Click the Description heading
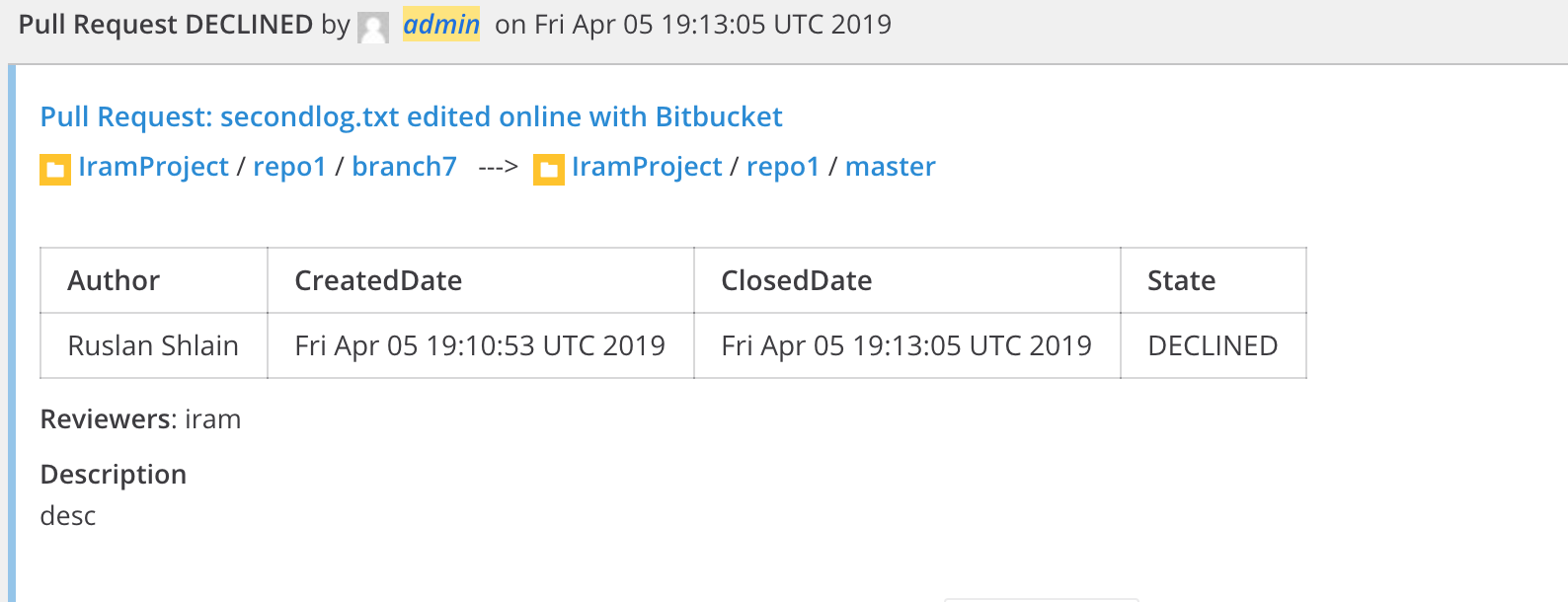1568x602 pixels. point(114,475)
